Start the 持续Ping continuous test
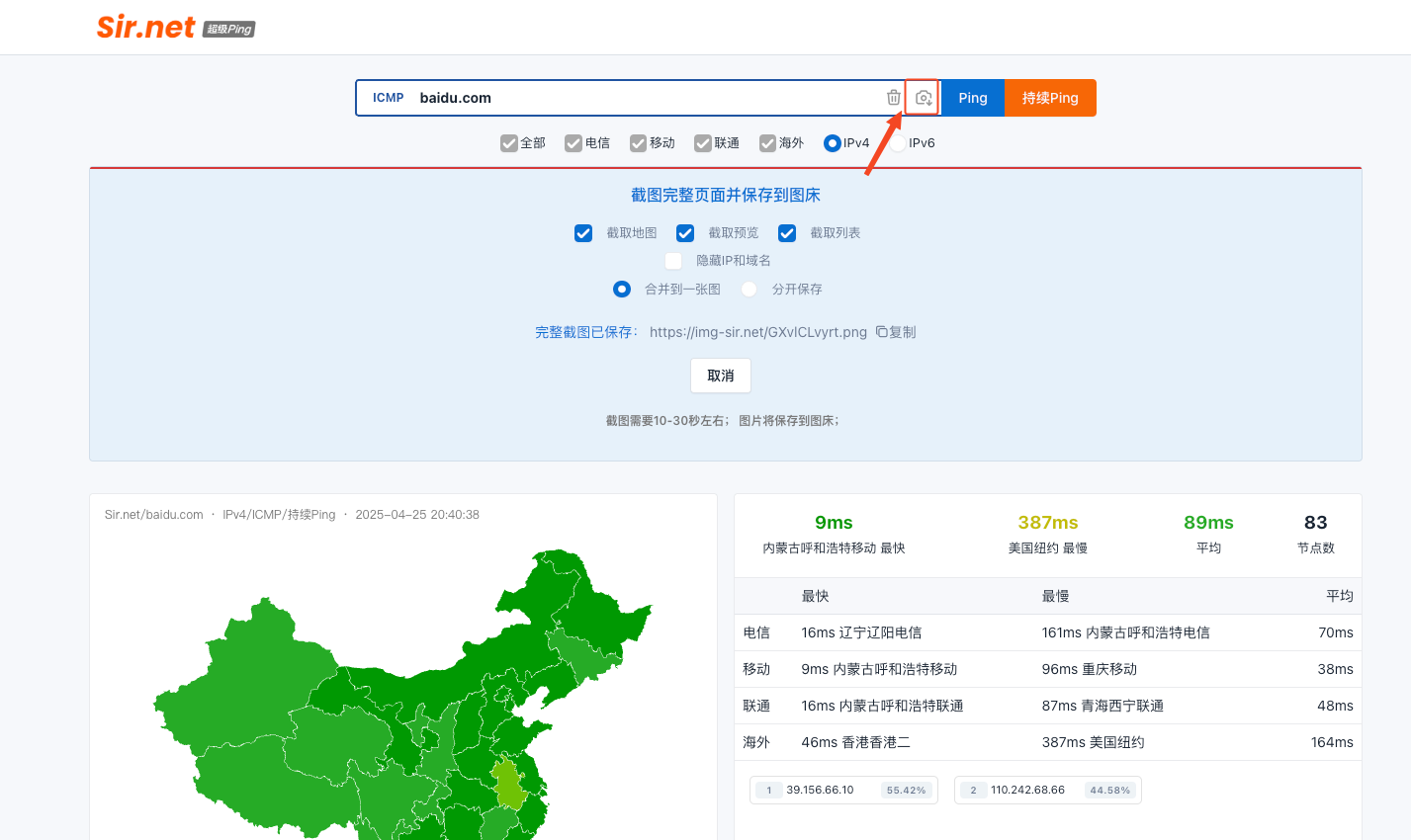Image resolution: width=1411 pixels, height=840 pixels. tap(1050, 98)
